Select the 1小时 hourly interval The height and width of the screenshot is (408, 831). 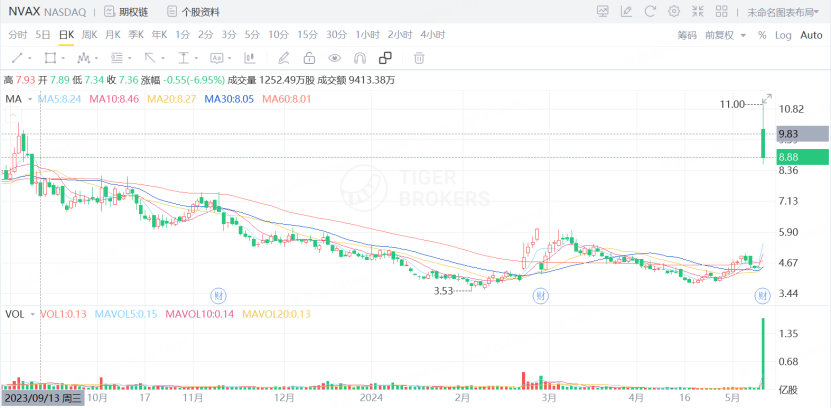367,35
